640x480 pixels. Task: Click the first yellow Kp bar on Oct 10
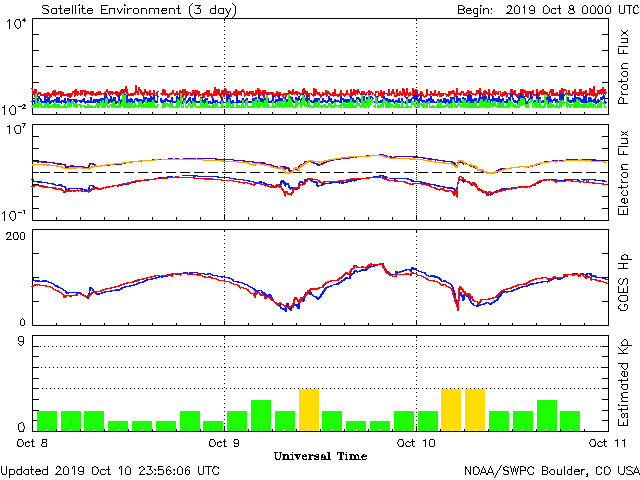(x=451, y=410)
